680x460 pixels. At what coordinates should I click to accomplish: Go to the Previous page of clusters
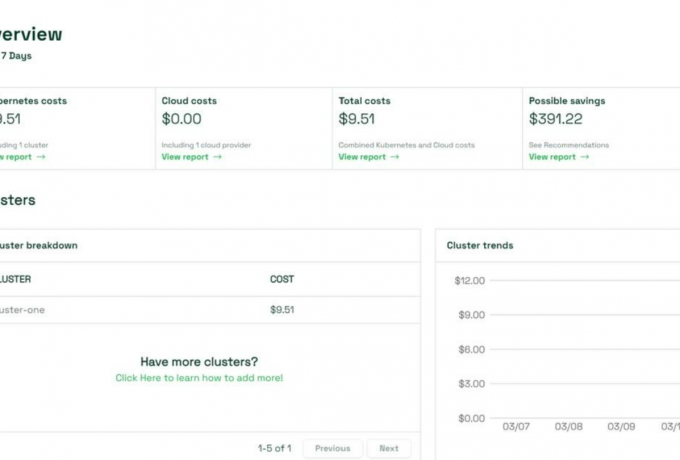coord(333,448)
